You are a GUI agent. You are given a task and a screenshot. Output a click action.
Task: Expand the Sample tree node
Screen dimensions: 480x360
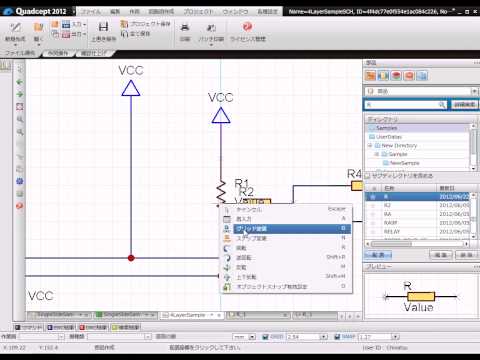pyautogui.click(x=377, y=154)
